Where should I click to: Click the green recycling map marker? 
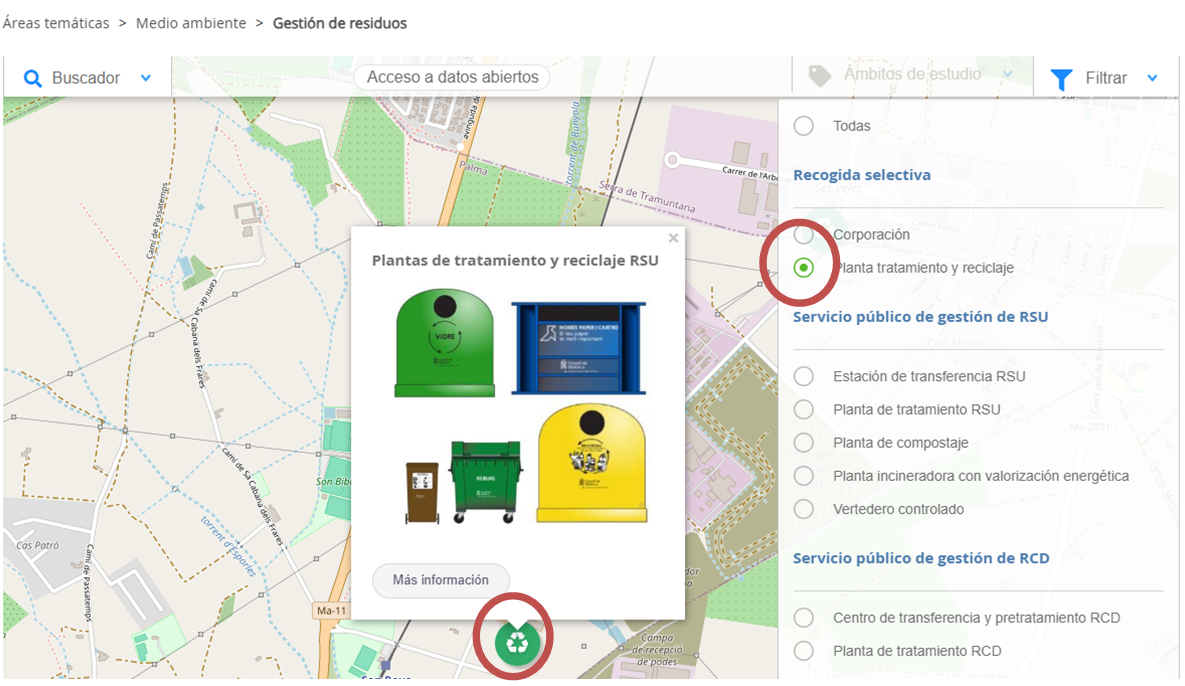point(517,642)
